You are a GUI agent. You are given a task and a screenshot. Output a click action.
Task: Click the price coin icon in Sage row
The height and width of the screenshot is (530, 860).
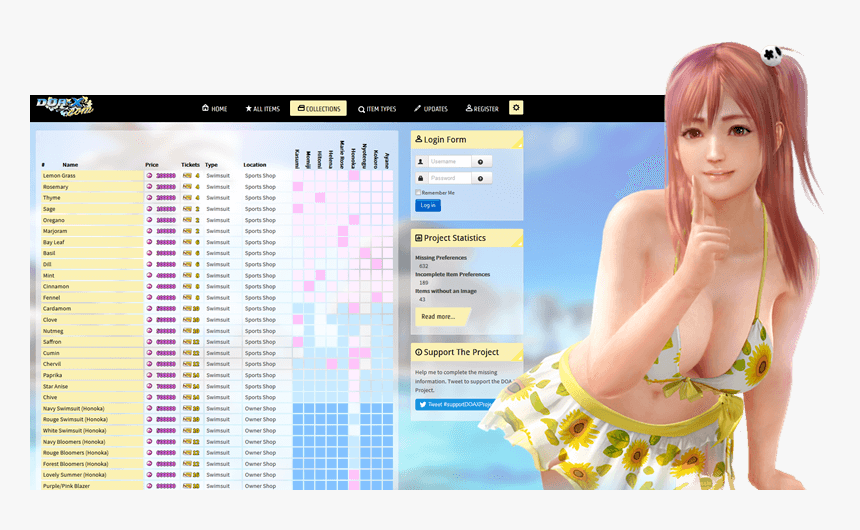click(x=149, y=209)
